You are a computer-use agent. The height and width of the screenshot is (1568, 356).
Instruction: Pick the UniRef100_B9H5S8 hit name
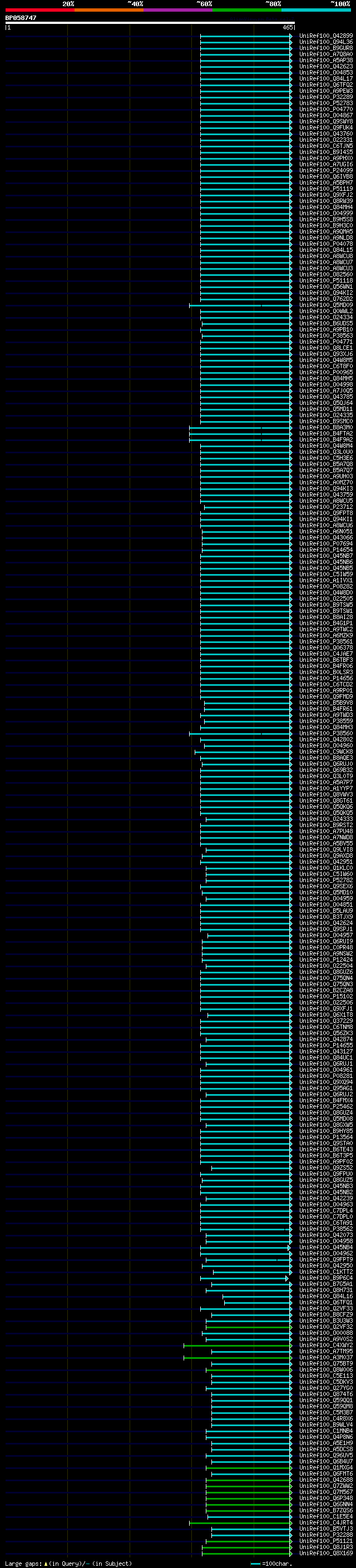[325, 219]
